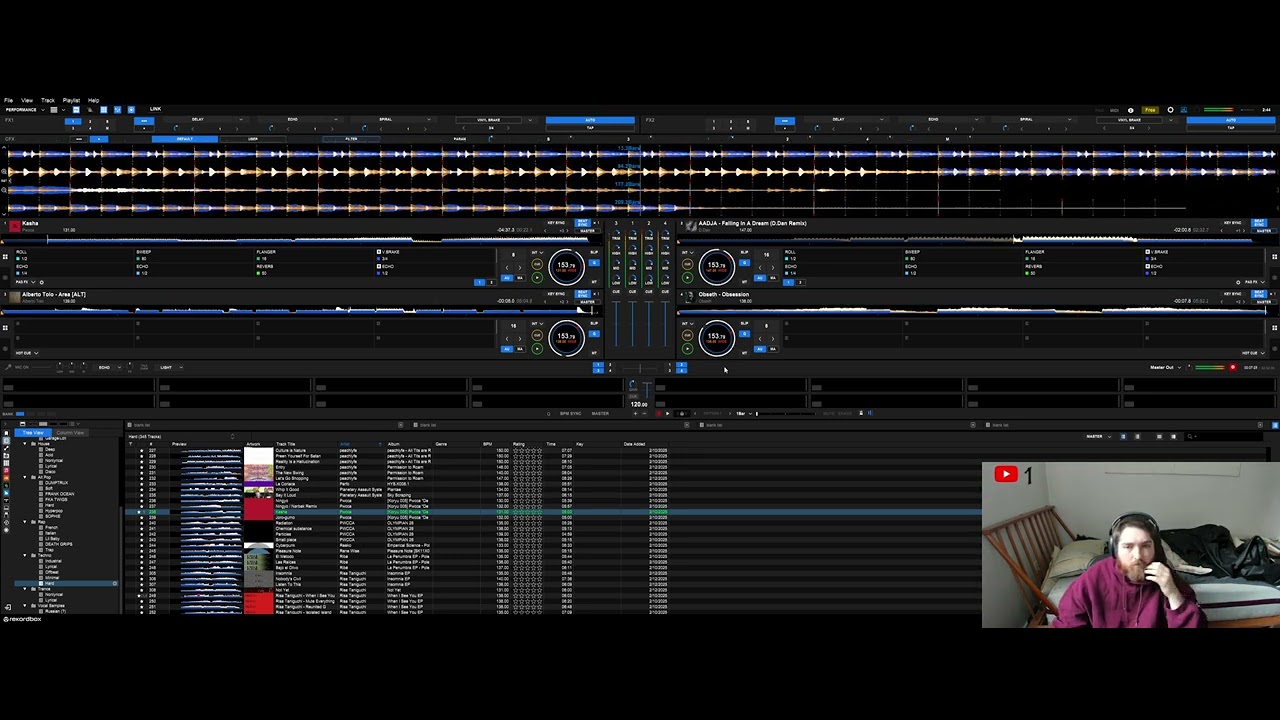Toggle SLIP mode on Kasha deck
The height and width of the screenshot is (720, 1280).
594,252
